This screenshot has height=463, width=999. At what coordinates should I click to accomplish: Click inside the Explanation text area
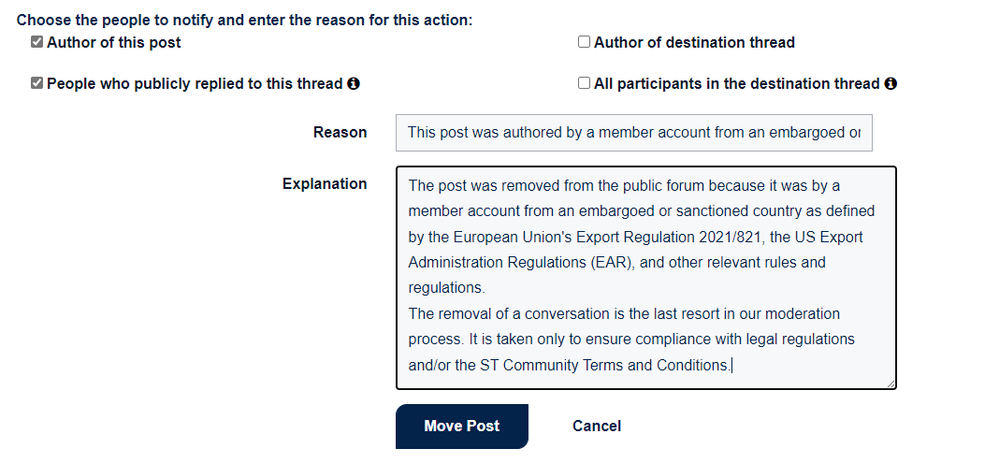(646, 278)
